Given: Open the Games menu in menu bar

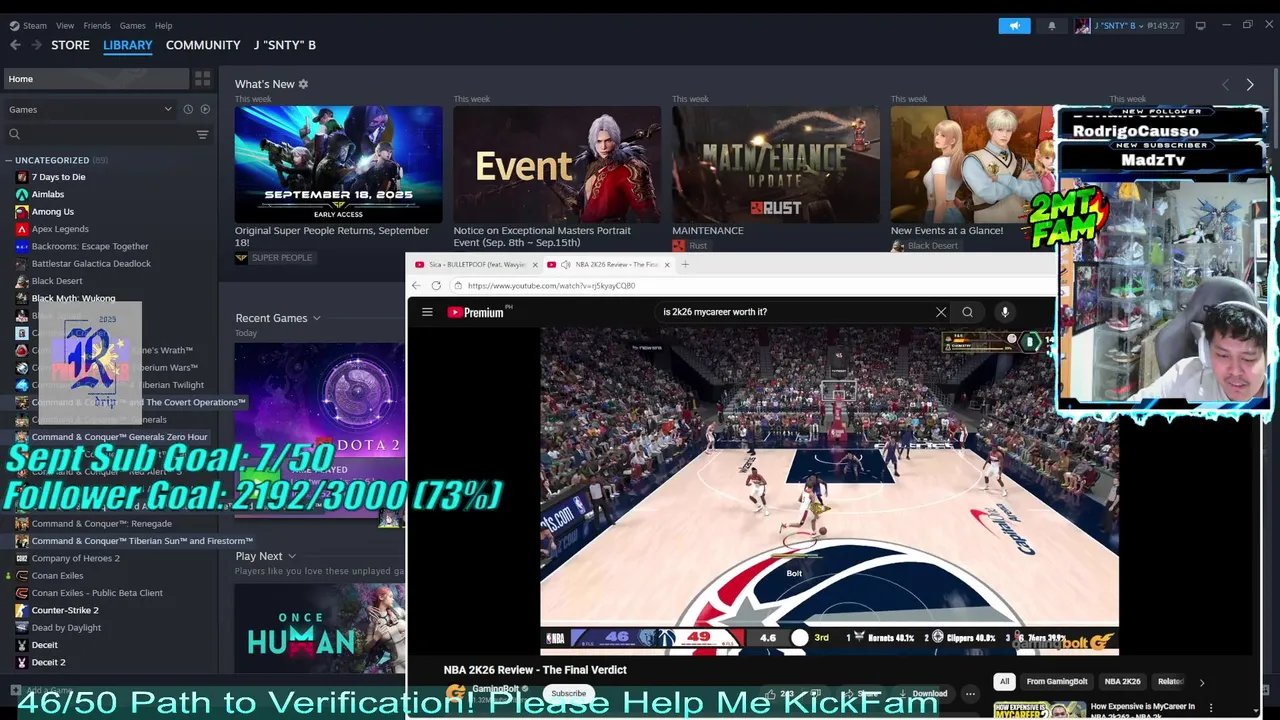Looking at the screenshot, I should click(132, 25).
